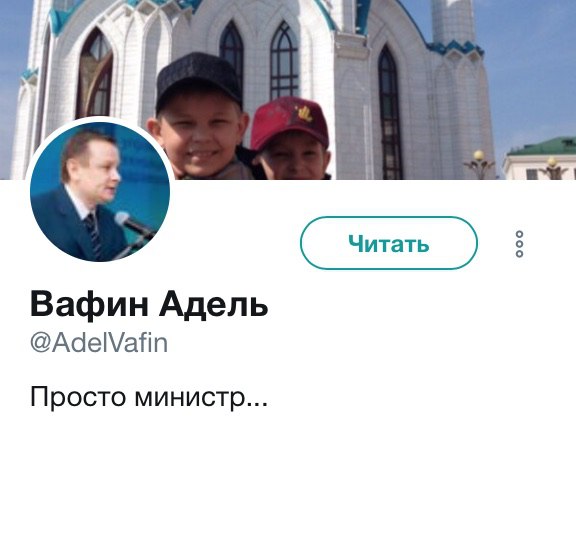Select the word Вафин in the display name

pyautogui.click(x=89, y=304)
